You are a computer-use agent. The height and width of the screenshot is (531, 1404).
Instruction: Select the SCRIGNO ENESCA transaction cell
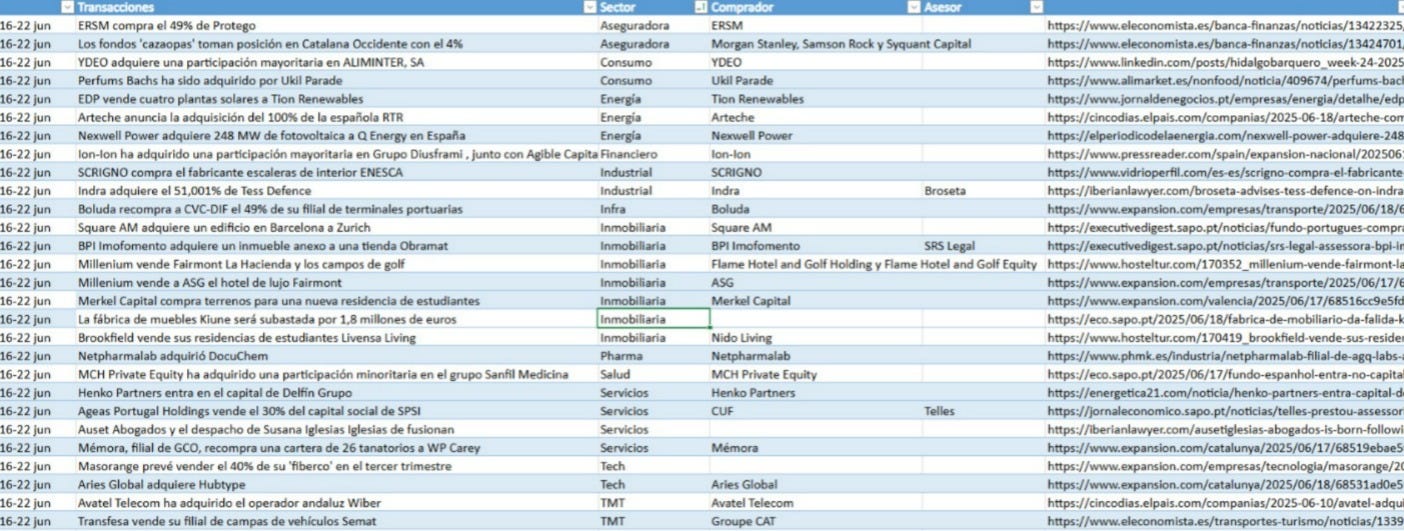click(336, 172)
